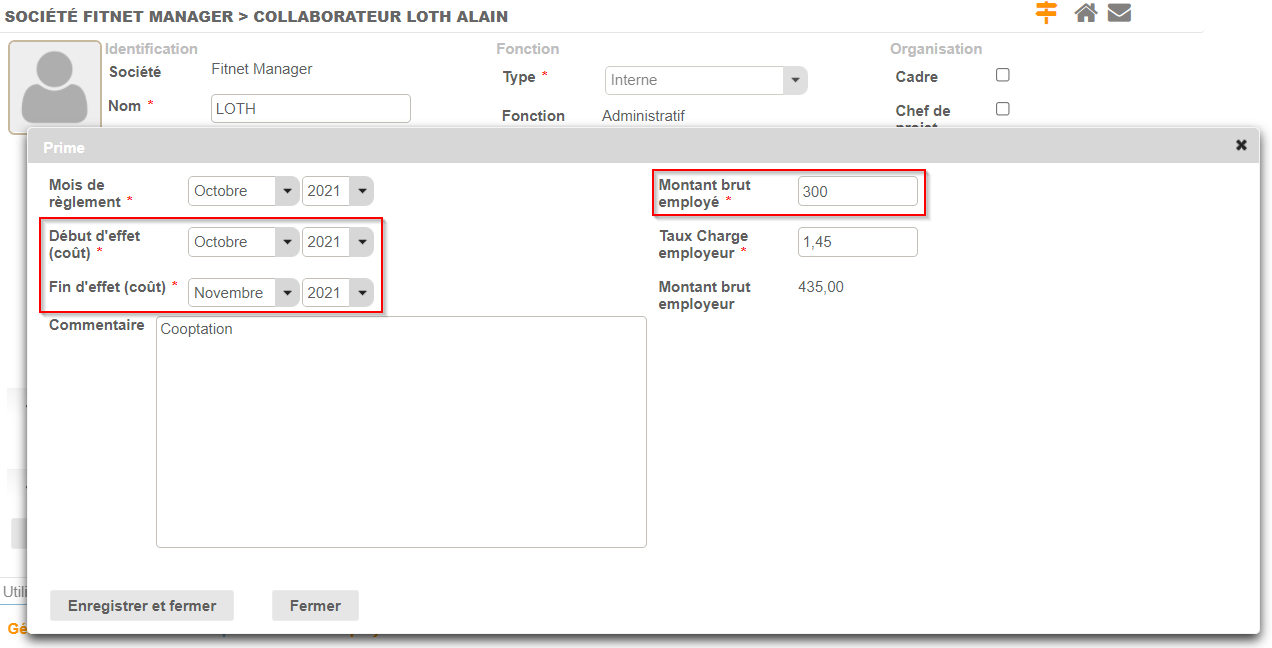Screen dimensions: 1272x648
Task: Click the Nom field containing LOTH
Action: pos(311,108)
